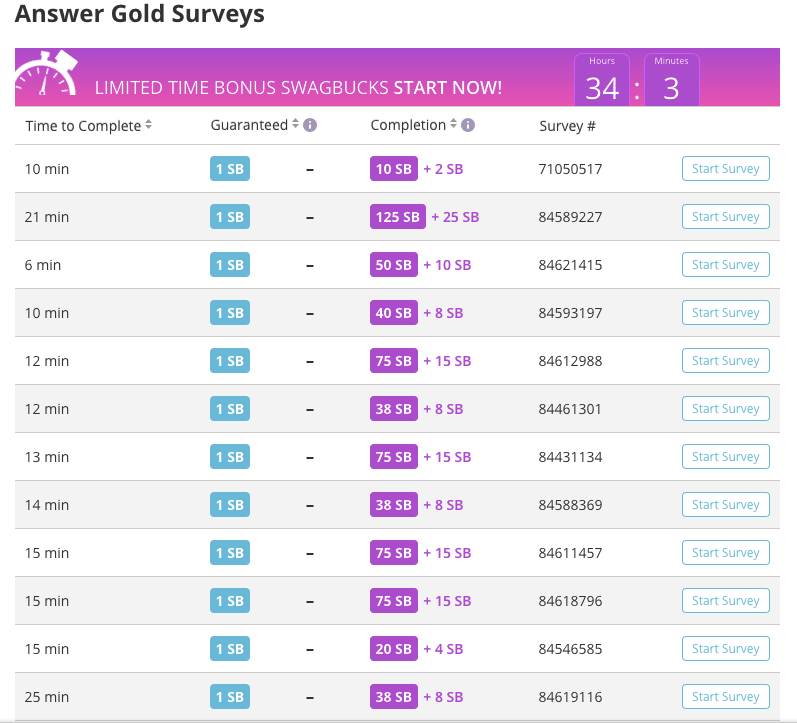797x723 pixels.
Task: Click the 14 min time cell
Action: pyautogui.click(x=47, y=505)
